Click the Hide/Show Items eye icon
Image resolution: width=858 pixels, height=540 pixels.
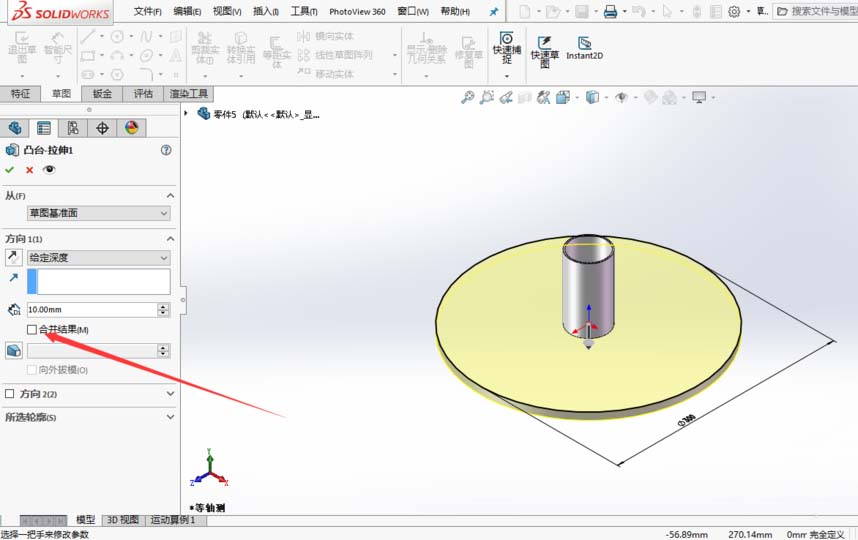click(621, 97)
